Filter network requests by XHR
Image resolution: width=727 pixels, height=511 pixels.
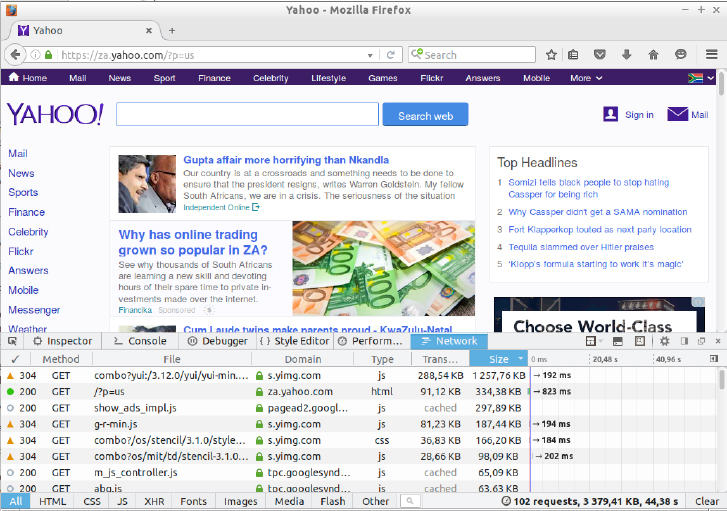154,501
